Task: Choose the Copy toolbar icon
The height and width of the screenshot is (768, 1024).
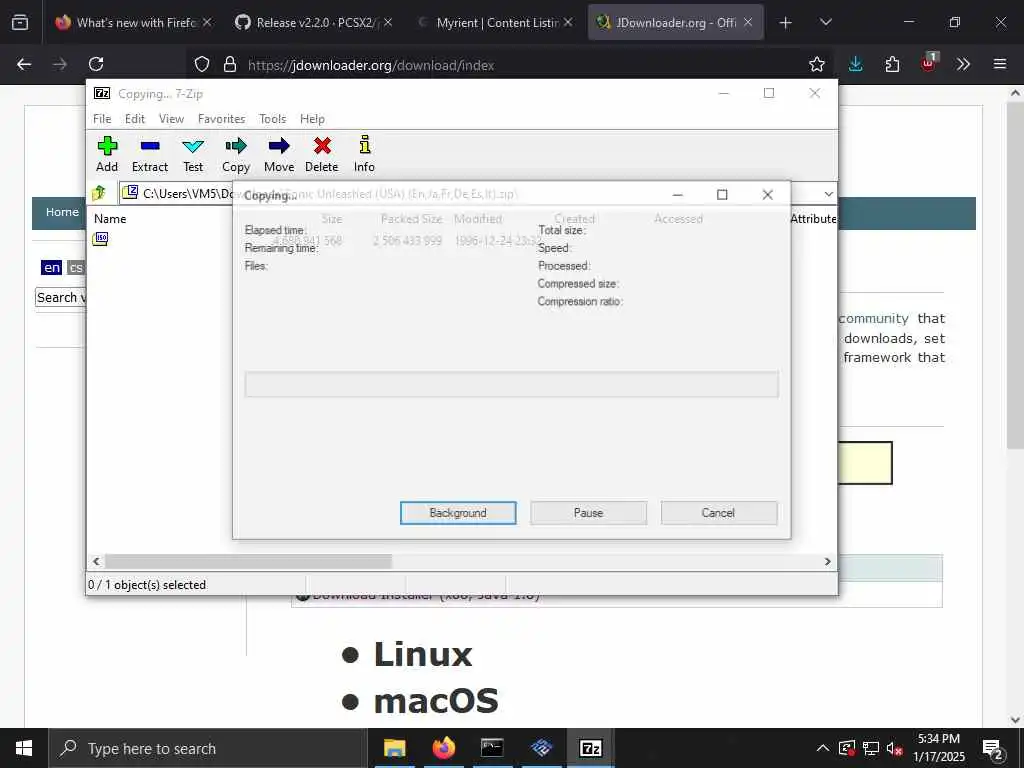Action: [236, 154]
